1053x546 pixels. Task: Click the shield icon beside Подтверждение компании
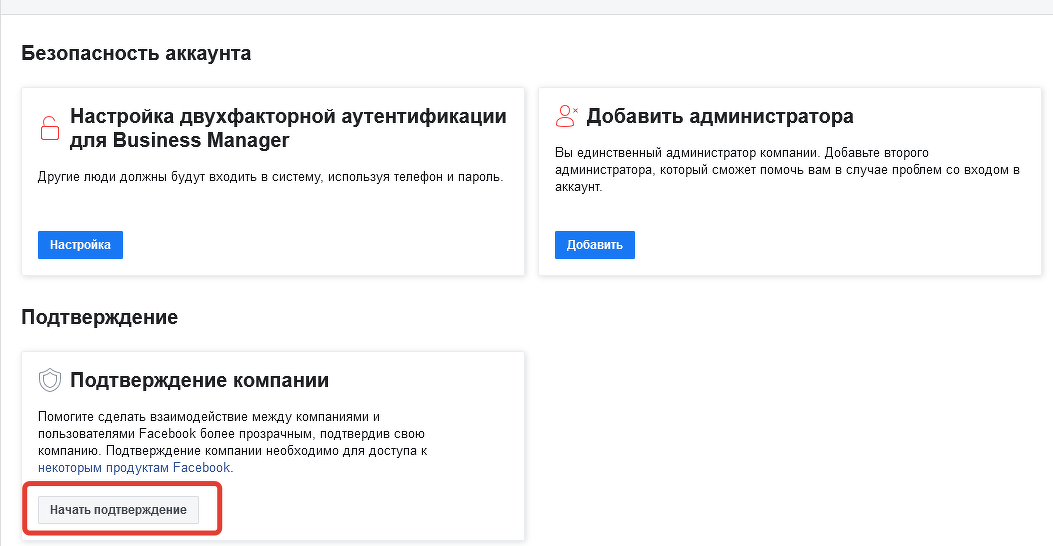click(x=49, y=380)
